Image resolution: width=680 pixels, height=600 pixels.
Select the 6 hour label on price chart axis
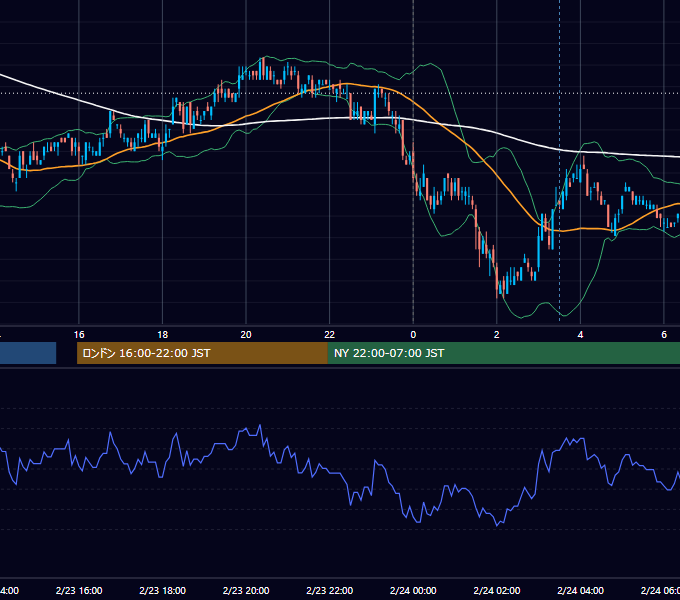(x=664, y=334)
